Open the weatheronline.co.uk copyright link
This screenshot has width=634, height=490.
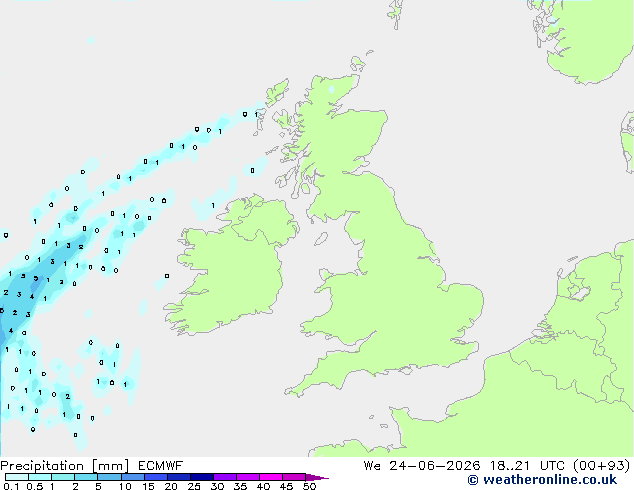542,480
